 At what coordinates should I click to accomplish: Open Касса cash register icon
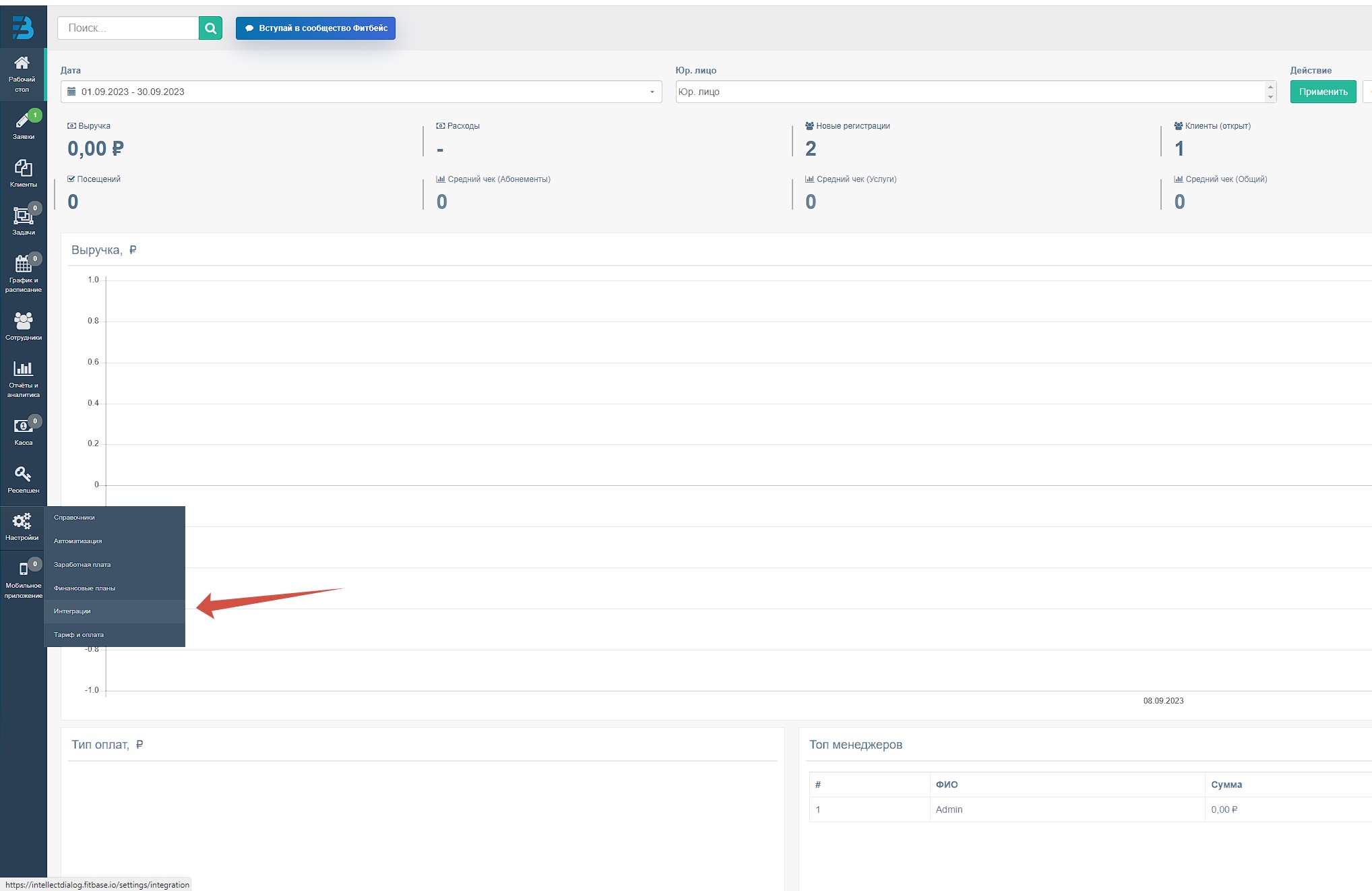point(23,427)
